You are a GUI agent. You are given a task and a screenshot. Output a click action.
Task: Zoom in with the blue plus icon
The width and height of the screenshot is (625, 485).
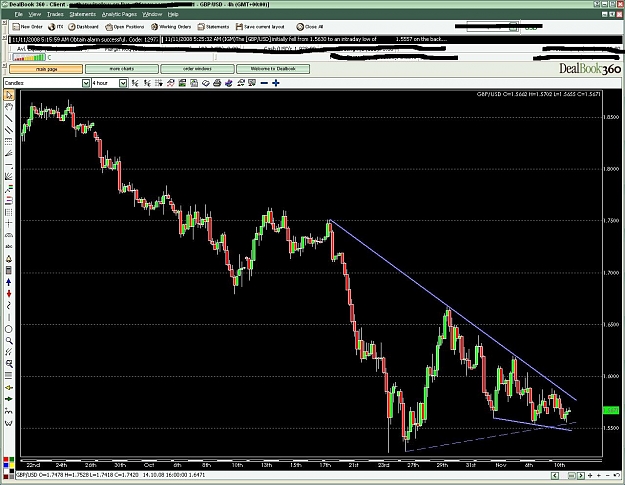(x=275, y=83)
